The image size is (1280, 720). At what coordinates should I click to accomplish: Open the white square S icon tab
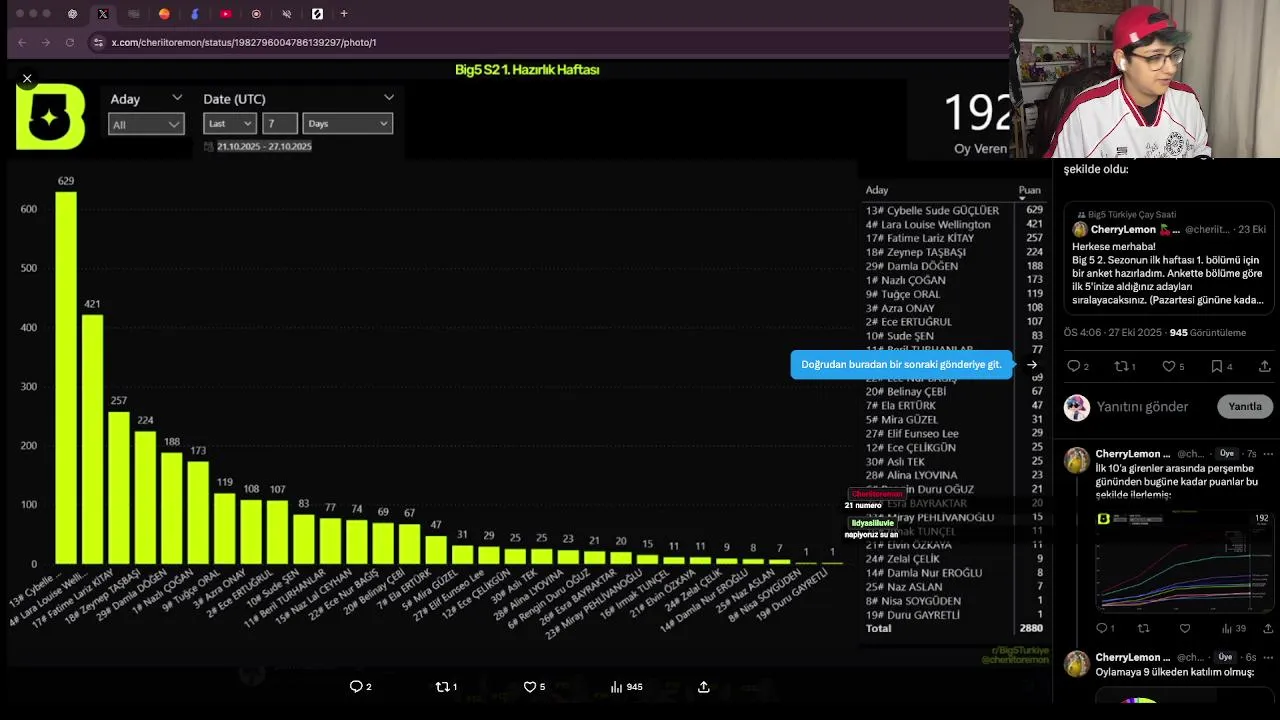click(317, 14)
